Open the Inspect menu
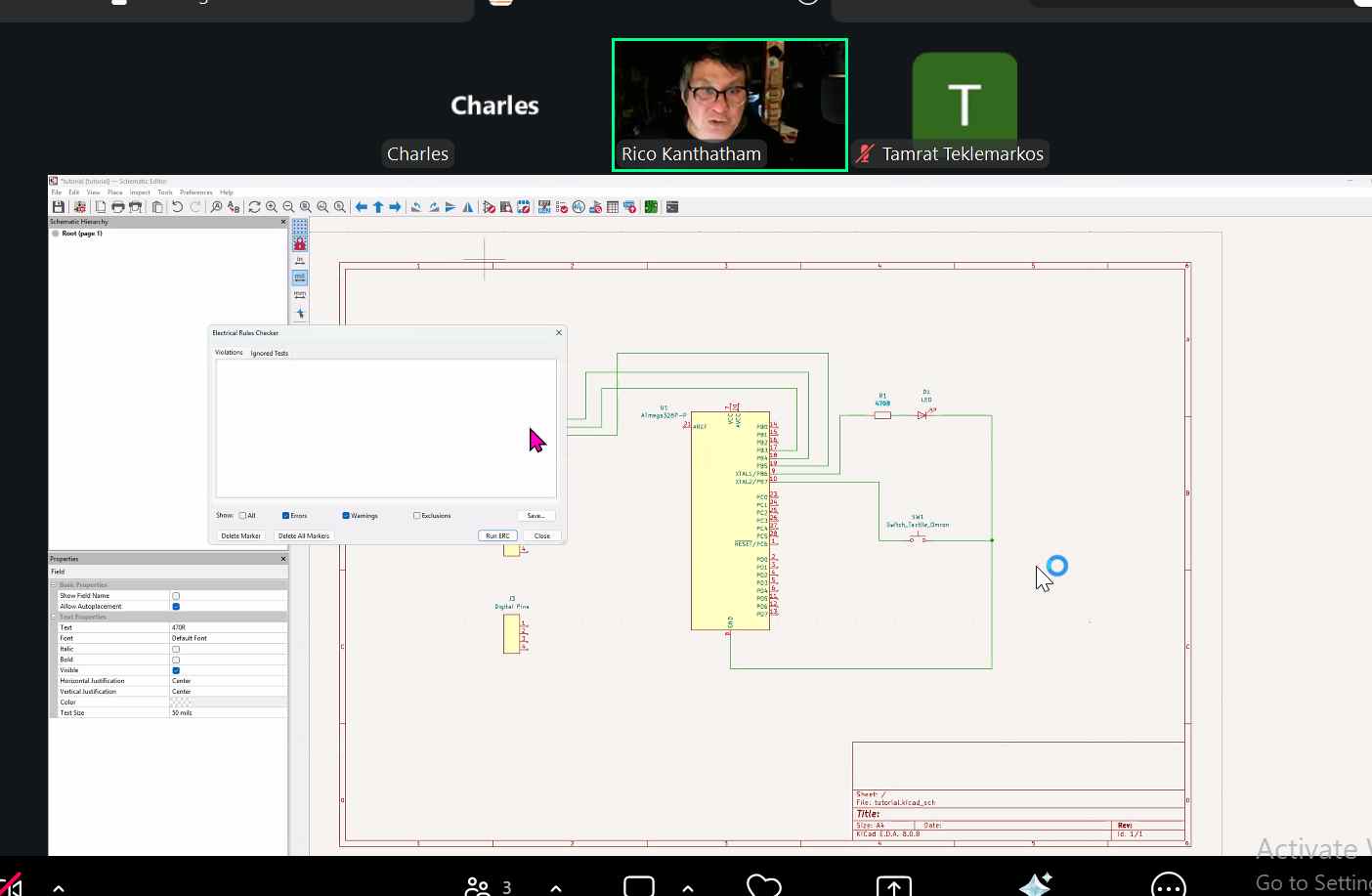The height and width of the screenshot is (896, 1372). (x=140, y=192)
